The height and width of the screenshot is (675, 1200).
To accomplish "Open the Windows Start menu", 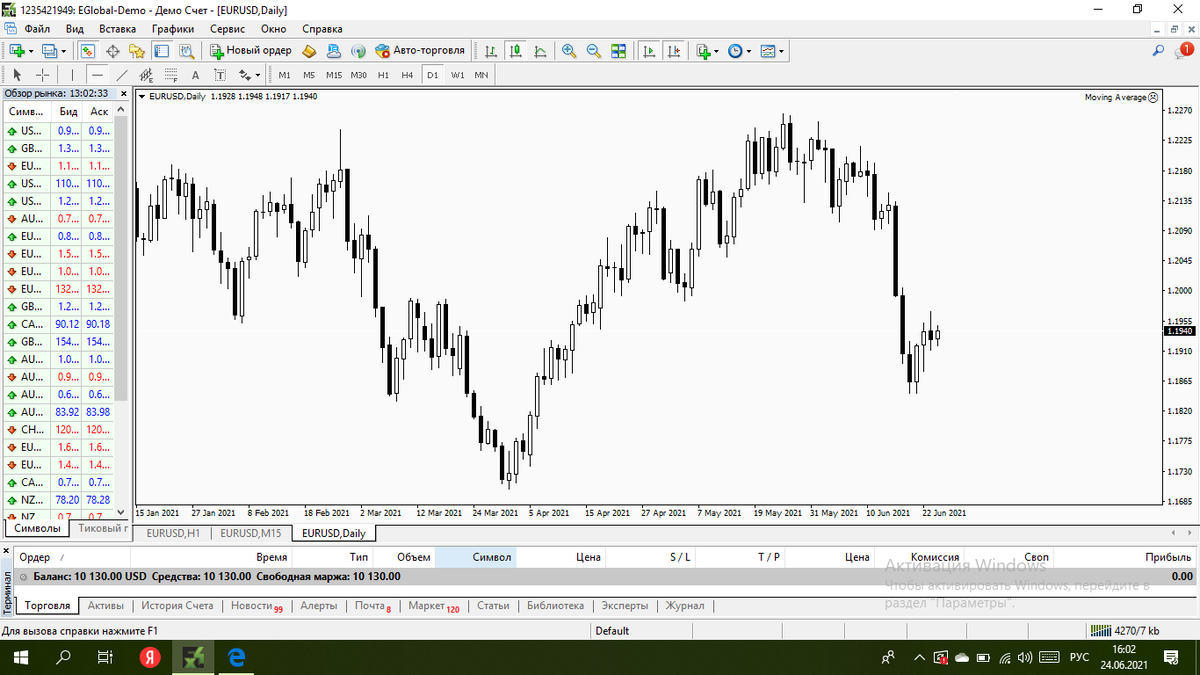I will [20, 657].
